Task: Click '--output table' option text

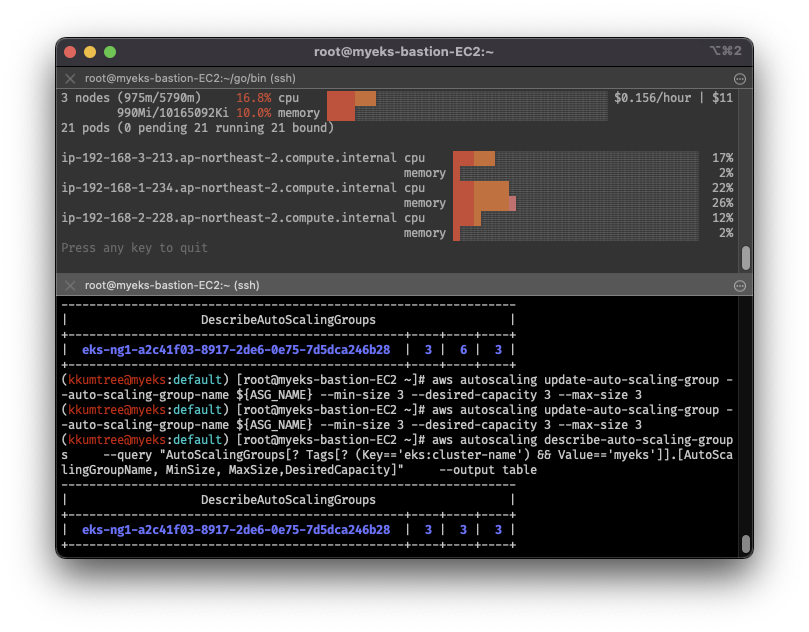Action: pyautogui.click(x=488, y=470)
